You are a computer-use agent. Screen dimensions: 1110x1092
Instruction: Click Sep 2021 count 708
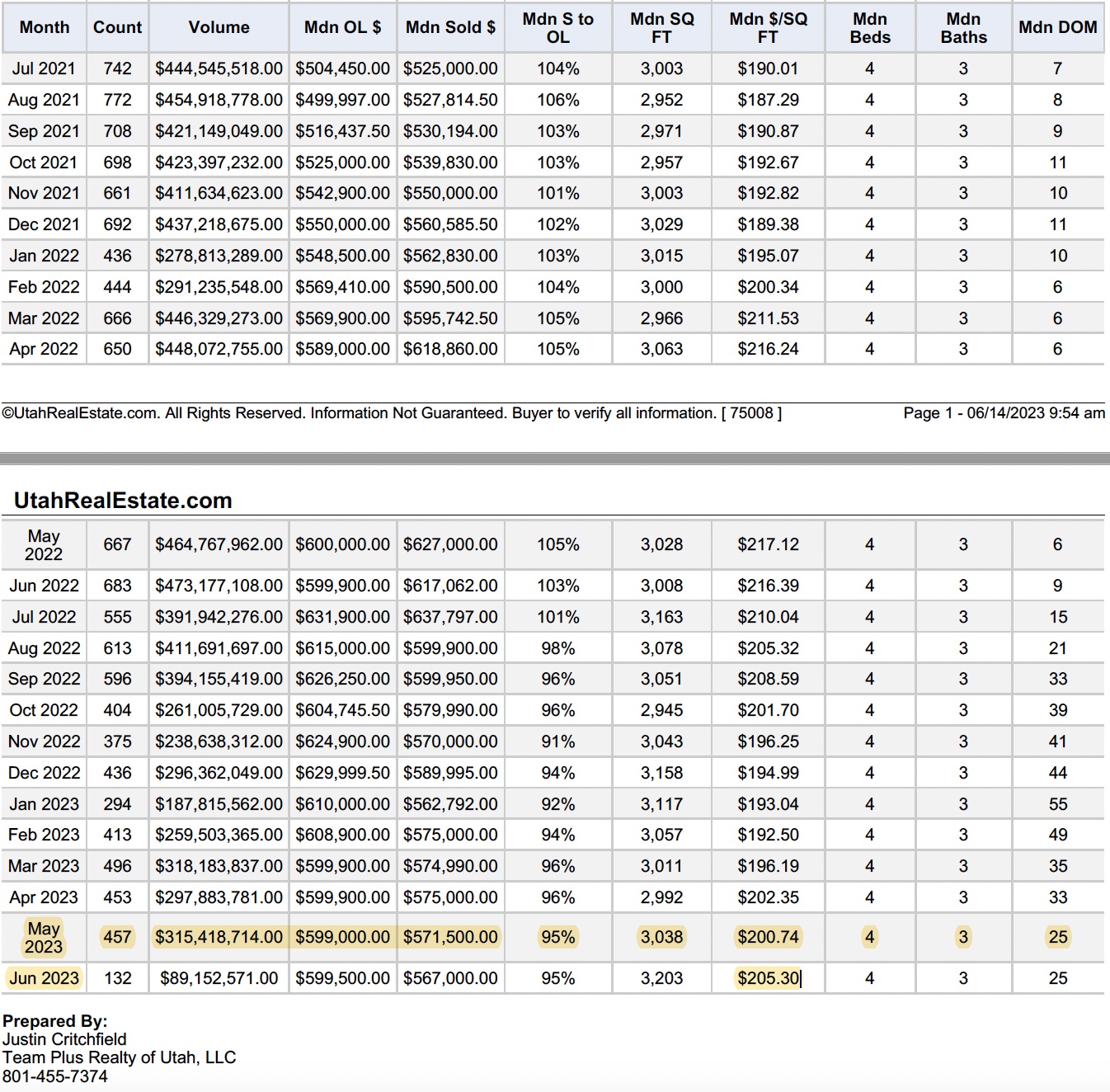coord(117,131)
